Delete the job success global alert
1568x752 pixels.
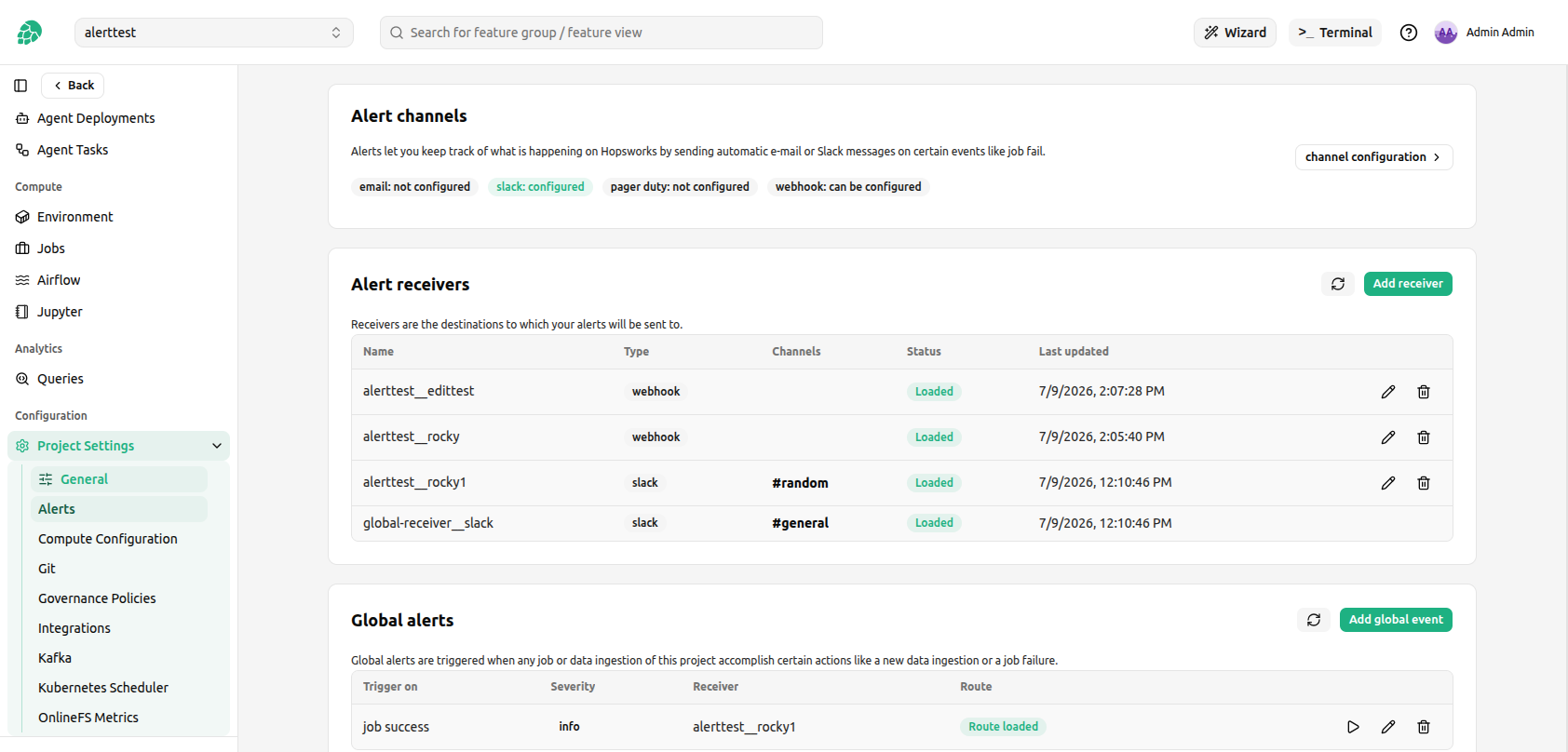click(x=1424, y=727)
